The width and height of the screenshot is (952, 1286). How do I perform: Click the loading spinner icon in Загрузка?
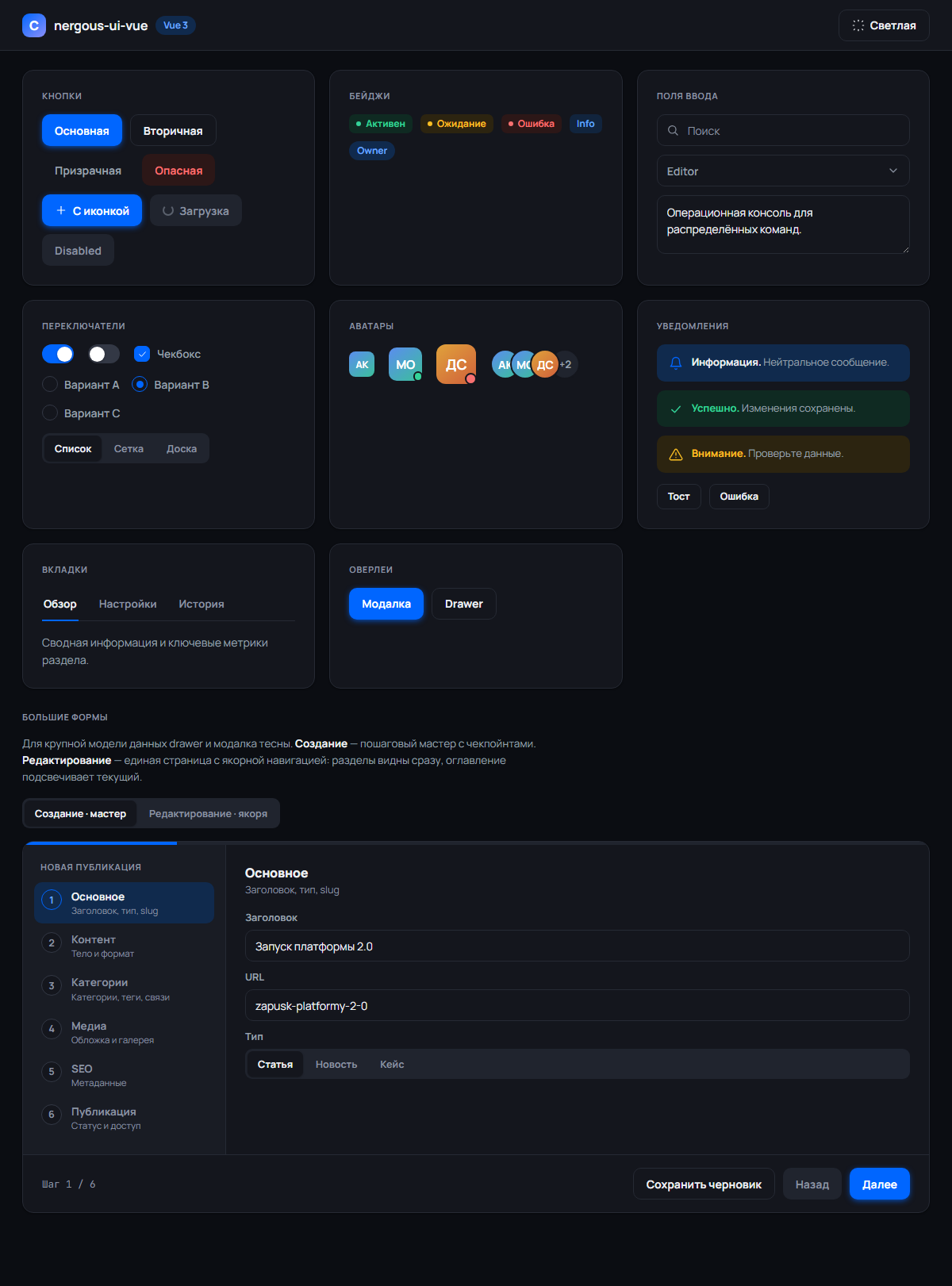tap(168, 211)
